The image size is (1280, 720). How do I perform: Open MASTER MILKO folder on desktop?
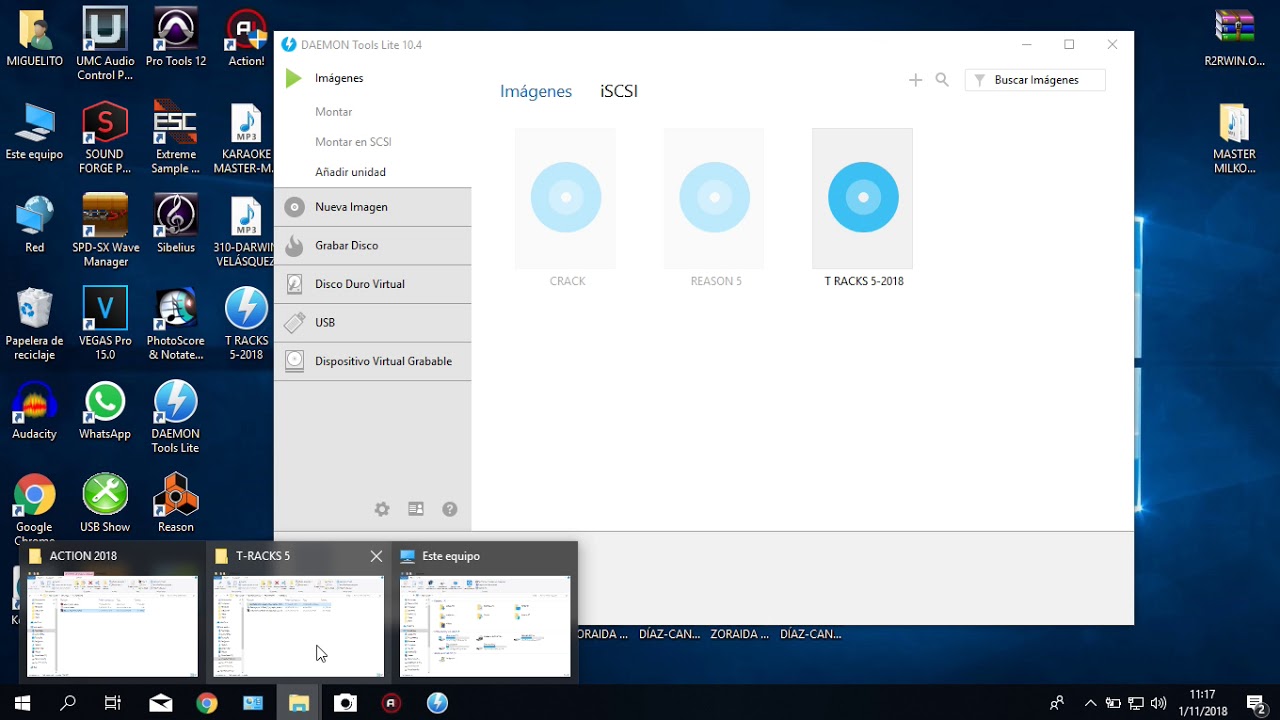[1235, 137]
